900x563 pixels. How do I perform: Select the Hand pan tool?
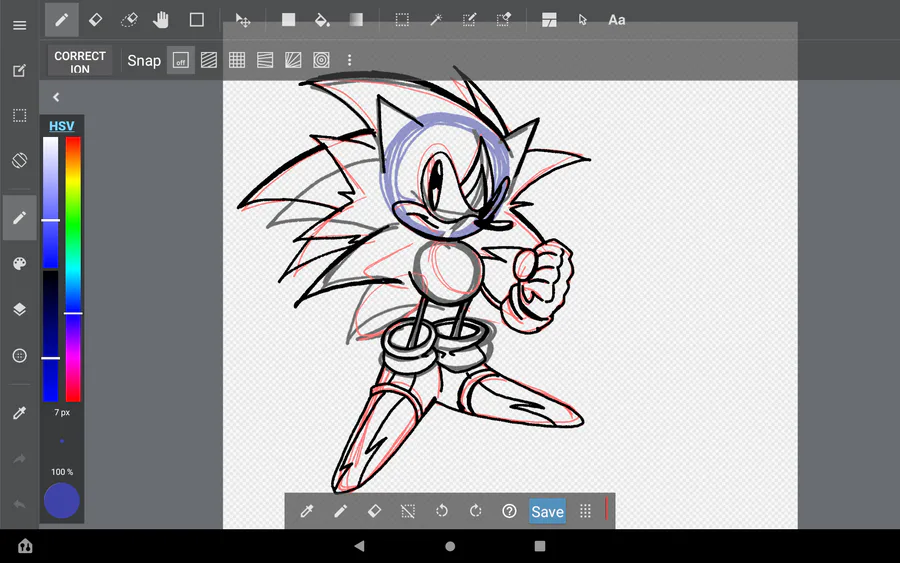click(161, 20)
